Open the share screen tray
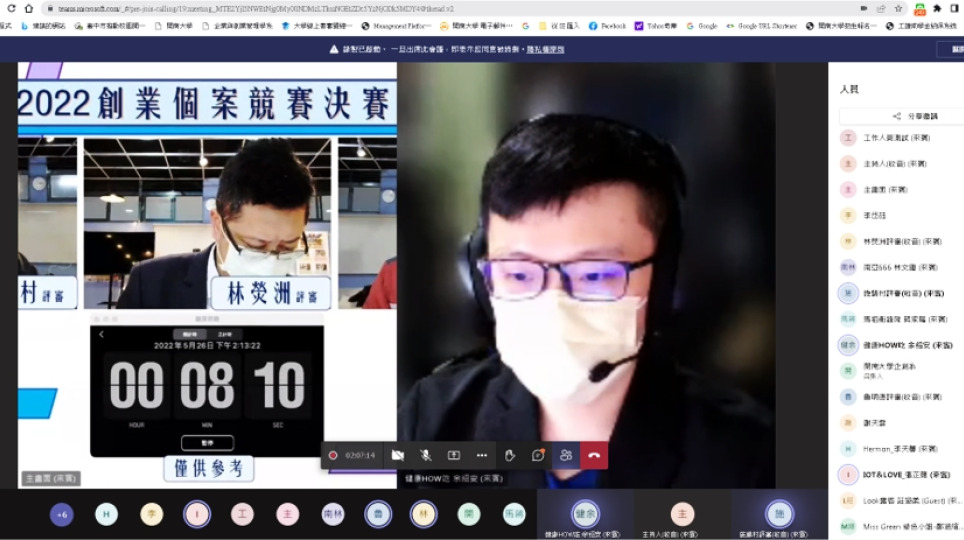The width and height of the screenshot is (964, 540). click(x=453, y=455)
